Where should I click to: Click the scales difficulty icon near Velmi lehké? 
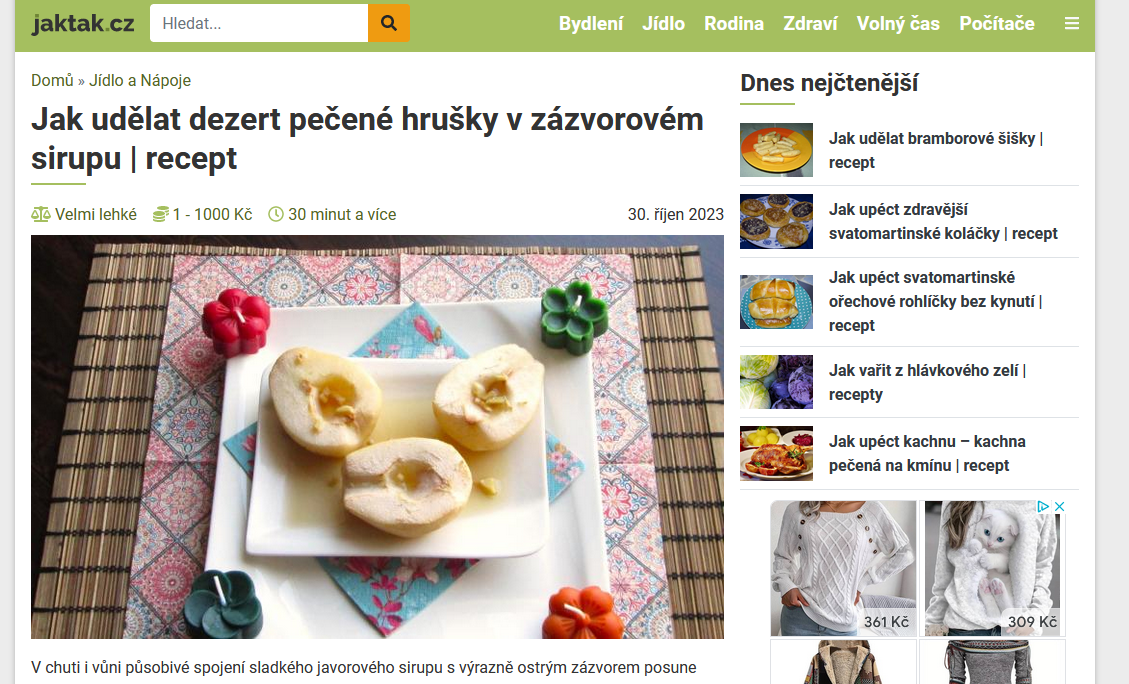41,215
